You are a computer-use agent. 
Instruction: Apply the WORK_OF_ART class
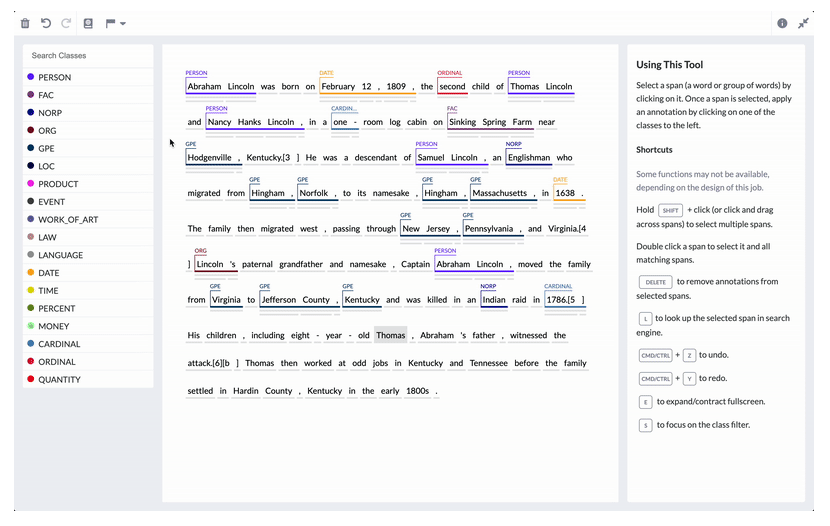tap(68, 219)
